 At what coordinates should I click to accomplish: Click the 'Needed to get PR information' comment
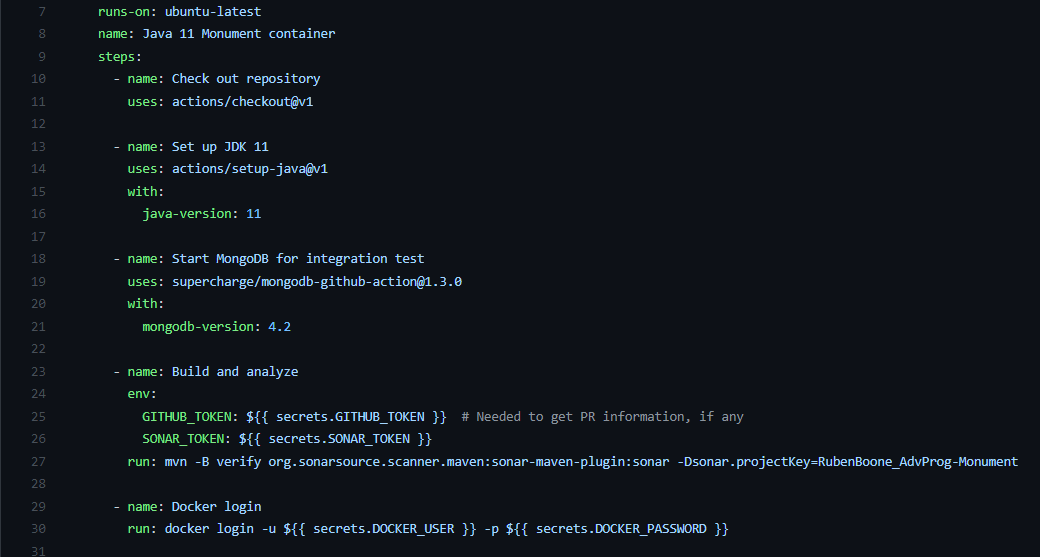[x=603, y=417]
